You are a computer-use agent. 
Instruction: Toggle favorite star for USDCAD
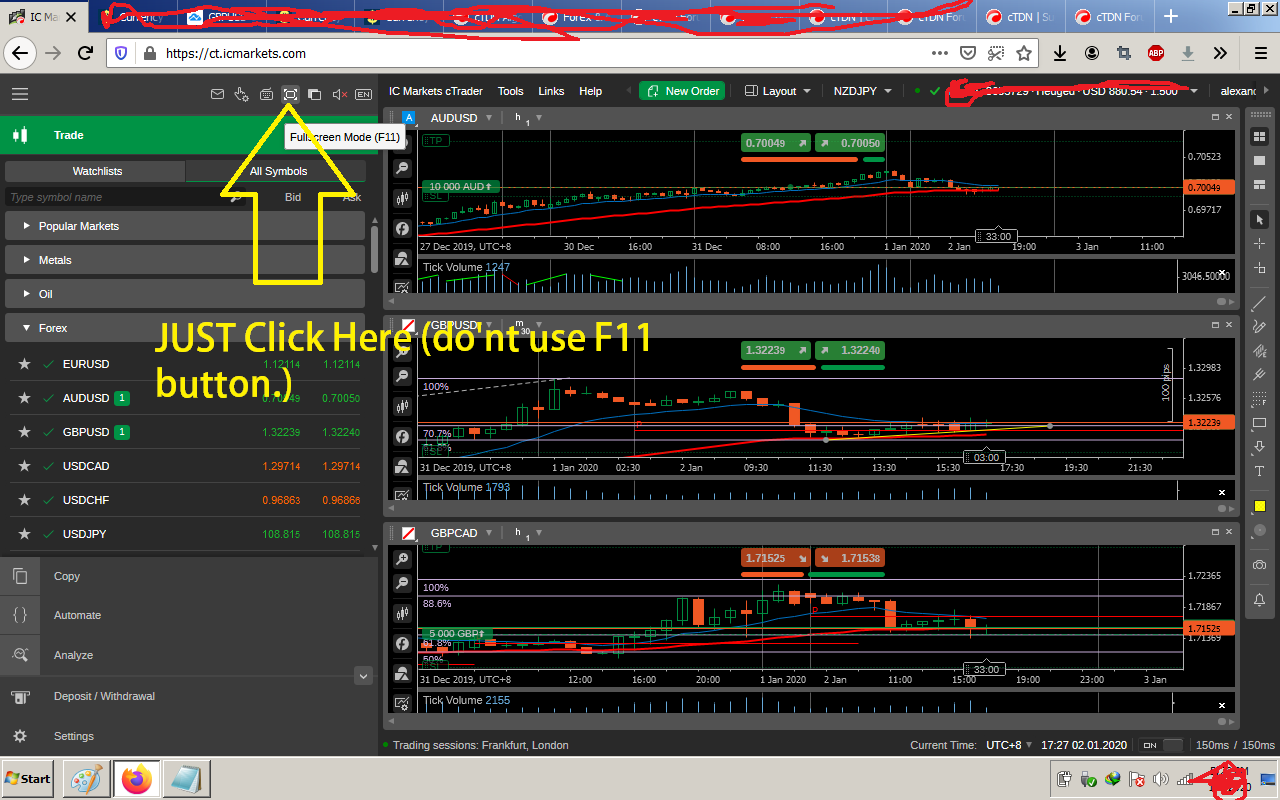[x=24, y=466]
